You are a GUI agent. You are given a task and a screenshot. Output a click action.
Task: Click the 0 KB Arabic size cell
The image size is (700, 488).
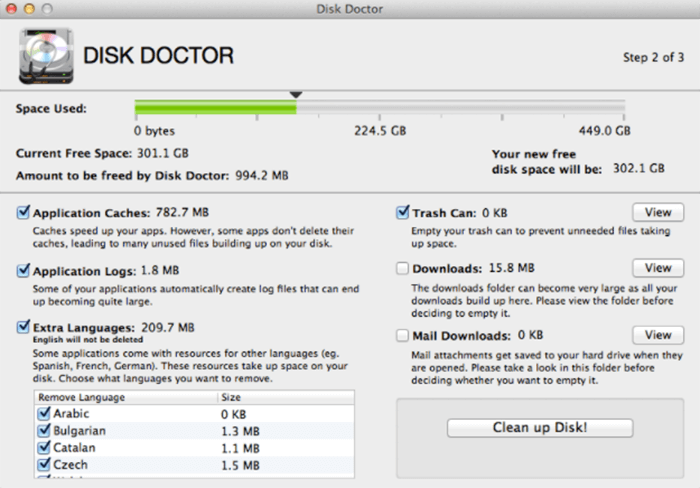click(233, 414)
